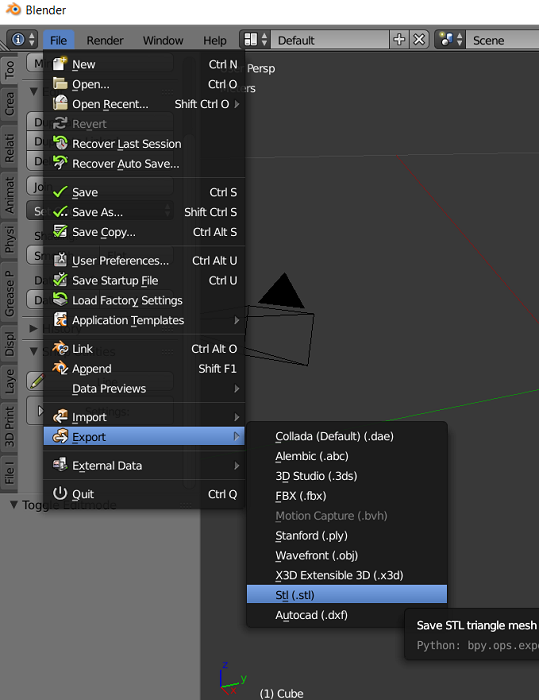Click the Open folder icon
539x700 pixels.
[x=60, y=84]
